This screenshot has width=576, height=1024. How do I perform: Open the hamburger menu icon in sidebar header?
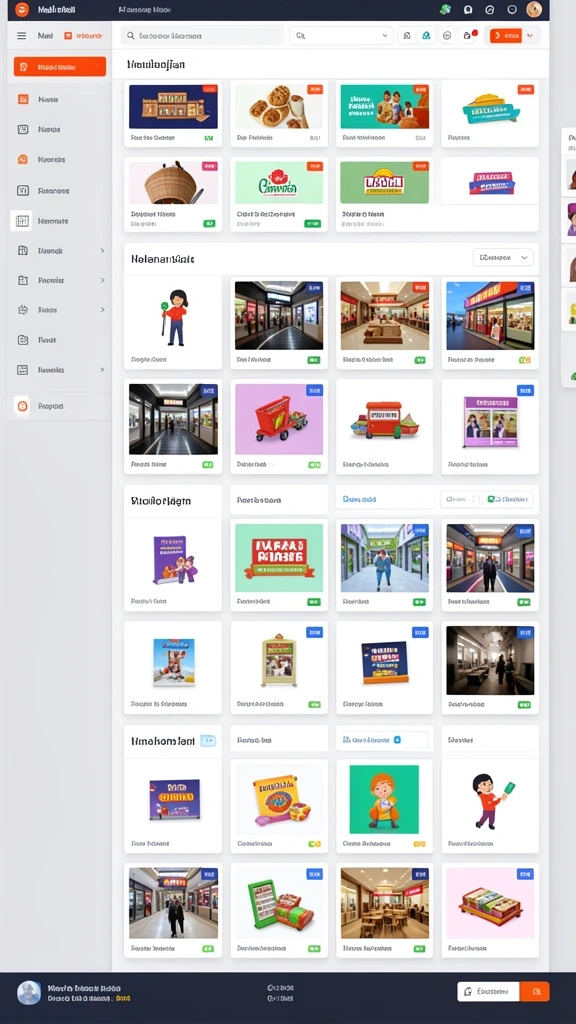coord(22,36)
